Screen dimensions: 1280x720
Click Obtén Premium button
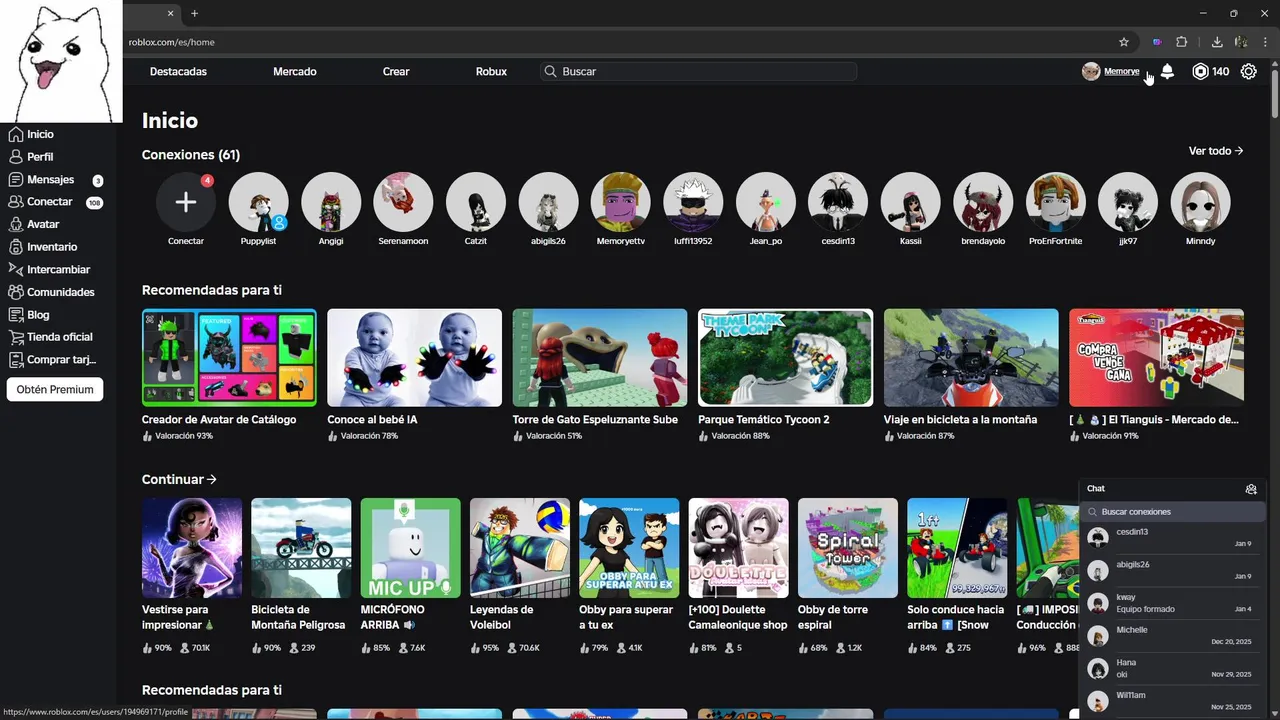coord(55,390)
